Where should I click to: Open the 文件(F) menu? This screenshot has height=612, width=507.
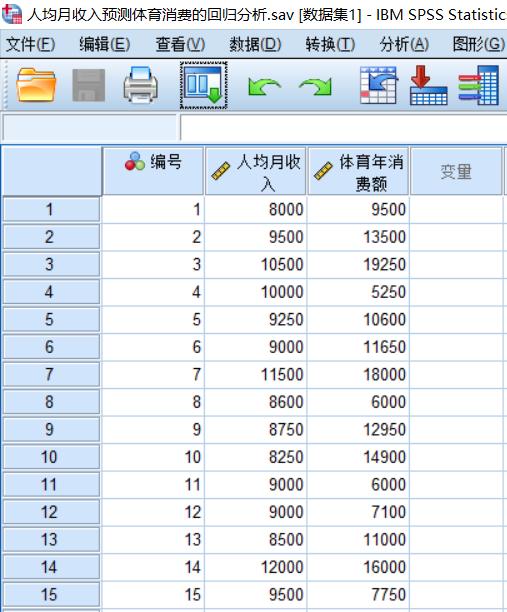pos(30,44)
